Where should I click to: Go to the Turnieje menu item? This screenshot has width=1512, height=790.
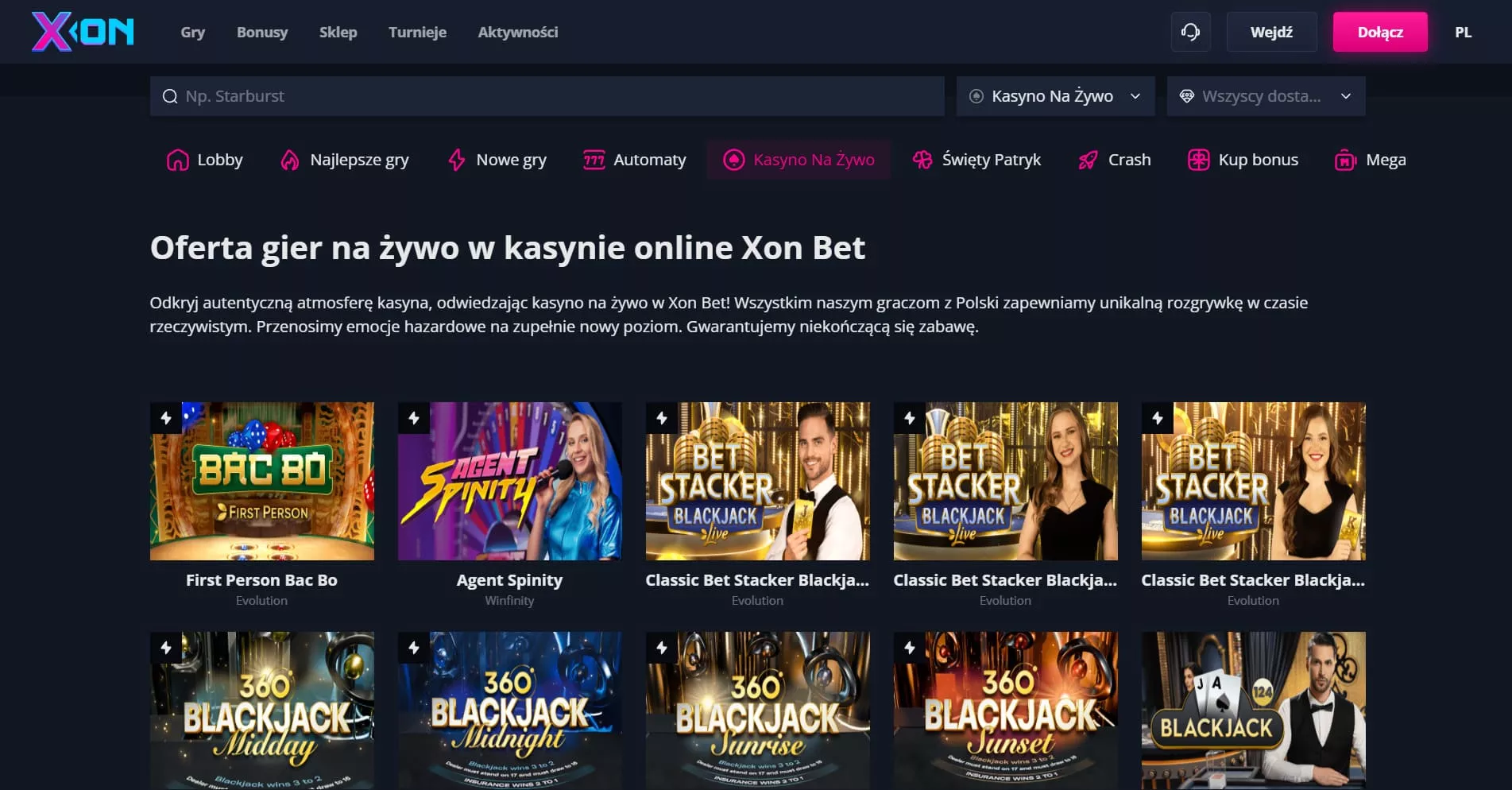click(417, 33)
